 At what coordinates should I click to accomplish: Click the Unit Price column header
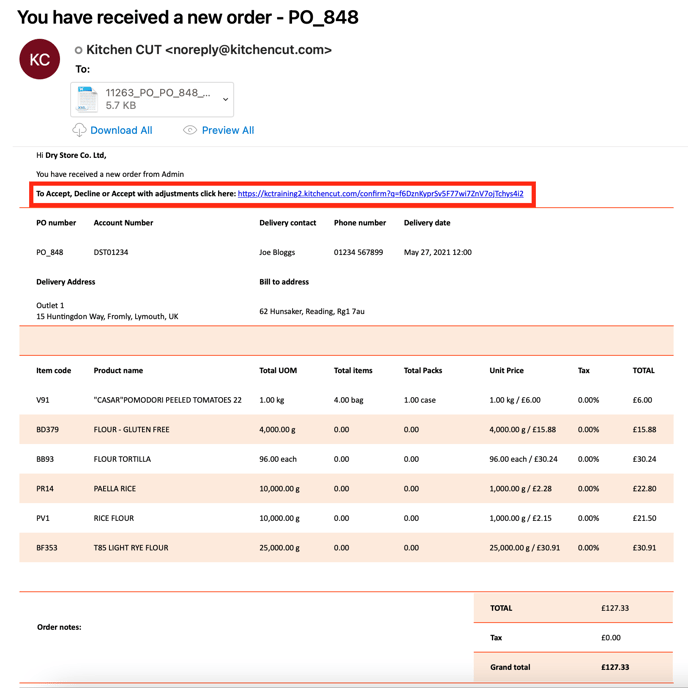pos(506,370)
